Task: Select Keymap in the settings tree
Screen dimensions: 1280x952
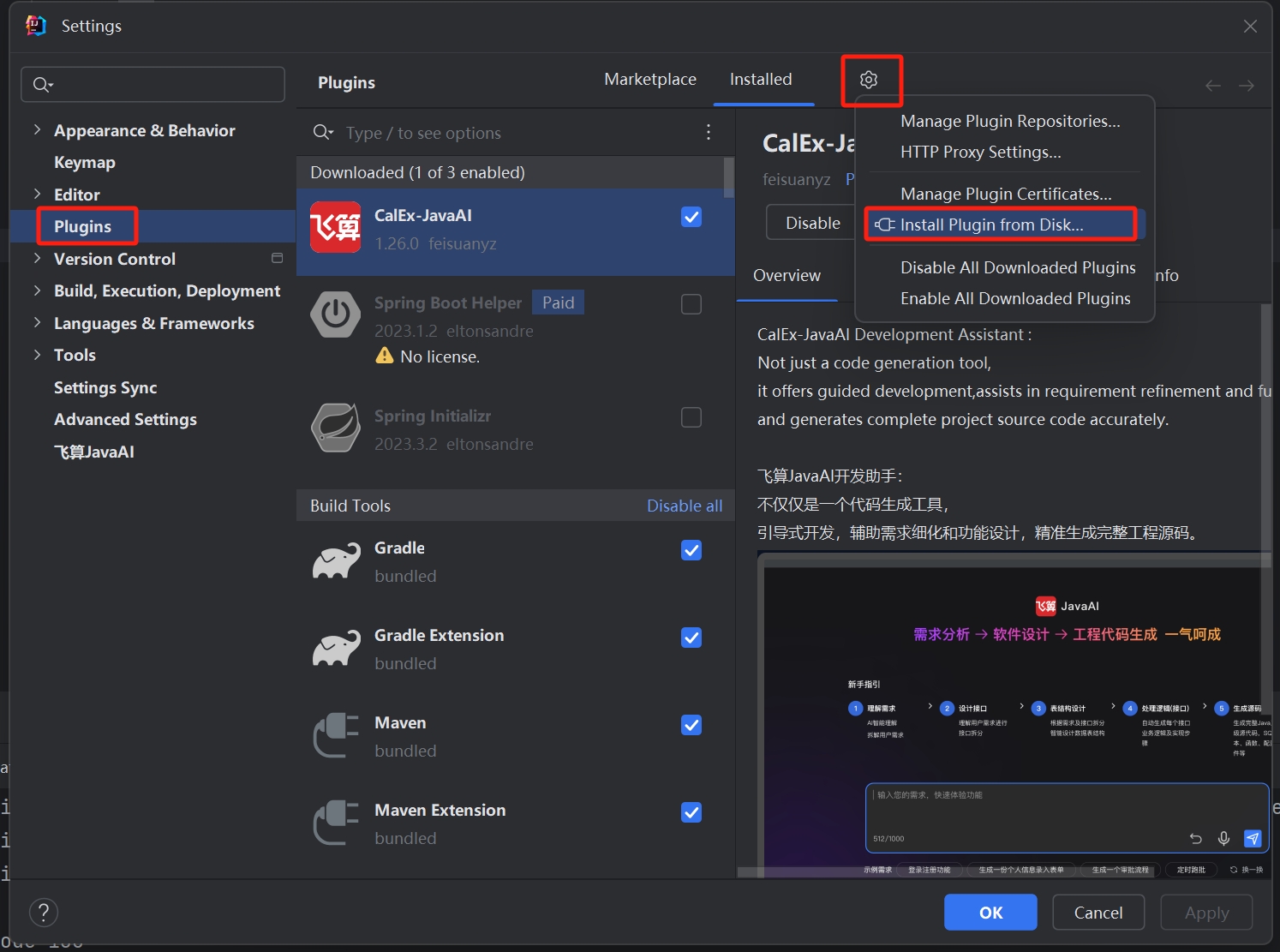Action: pos(84,162)
